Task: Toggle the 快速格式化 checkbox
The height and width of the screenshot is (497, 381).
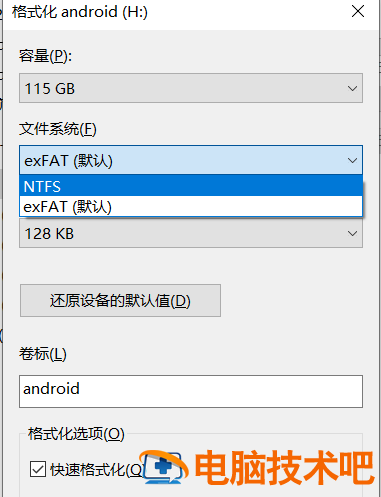Action: pos(38,469)
